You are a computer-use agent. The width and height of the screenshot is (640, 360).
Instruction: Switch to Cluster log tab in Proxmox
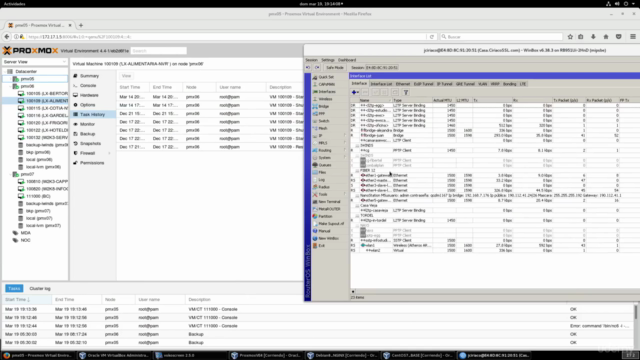40,289
